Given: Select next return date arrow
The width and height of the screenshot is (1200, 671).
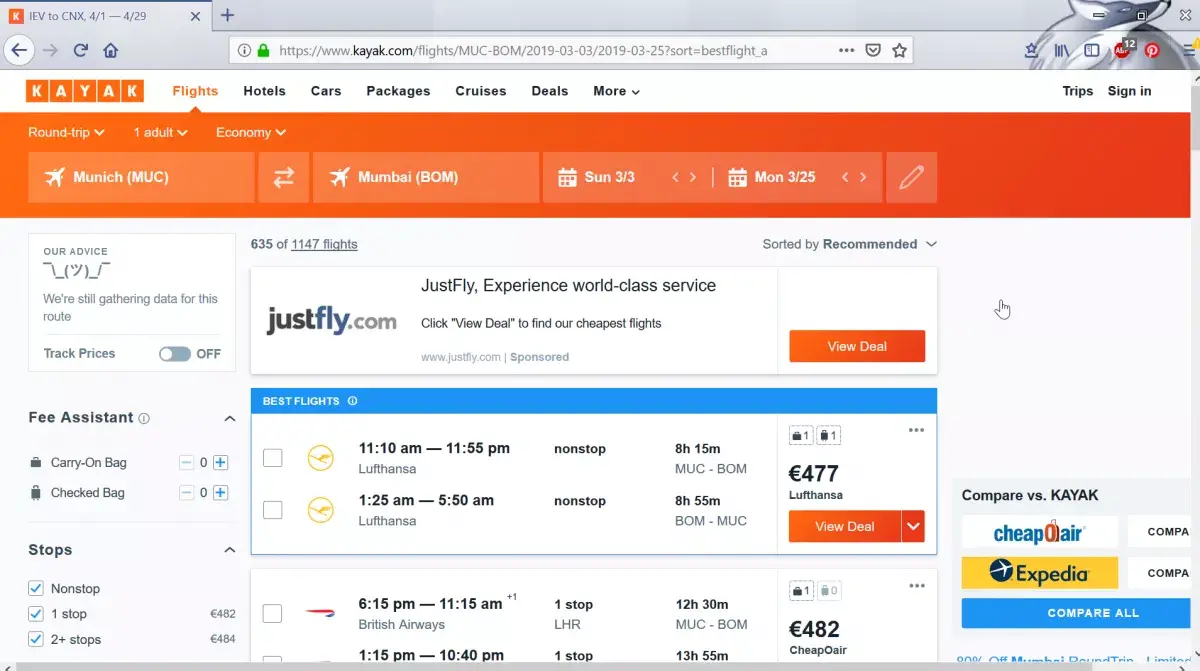Looking at the screenshot, I should [863, 177].
